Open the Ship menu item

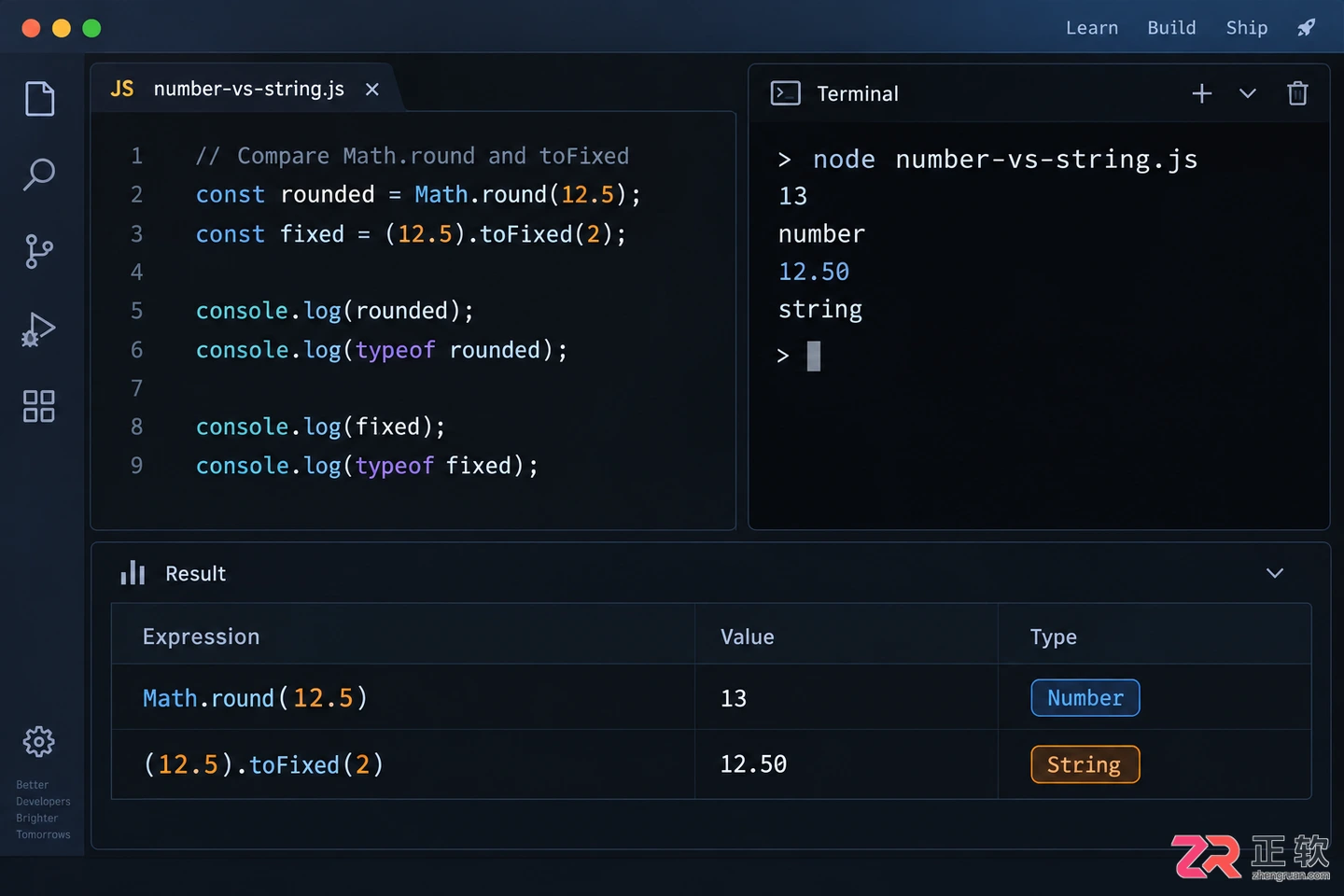[1247, 28]
